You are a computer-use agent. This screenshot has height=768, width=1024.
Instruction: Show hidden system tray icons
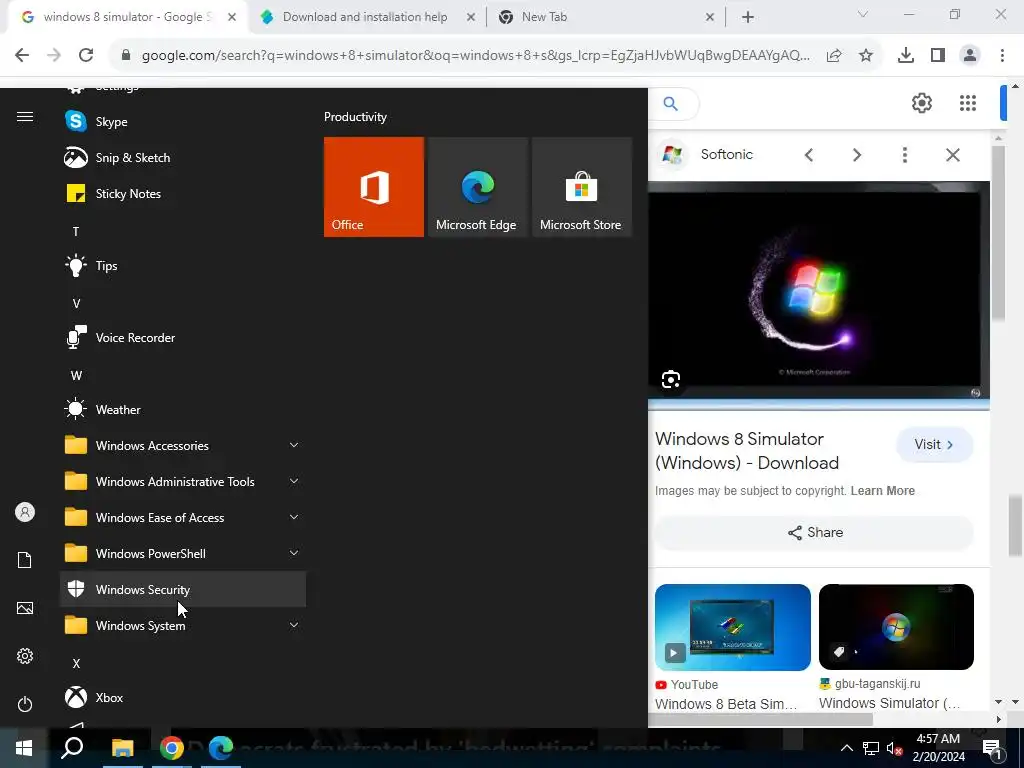[846, 748]
